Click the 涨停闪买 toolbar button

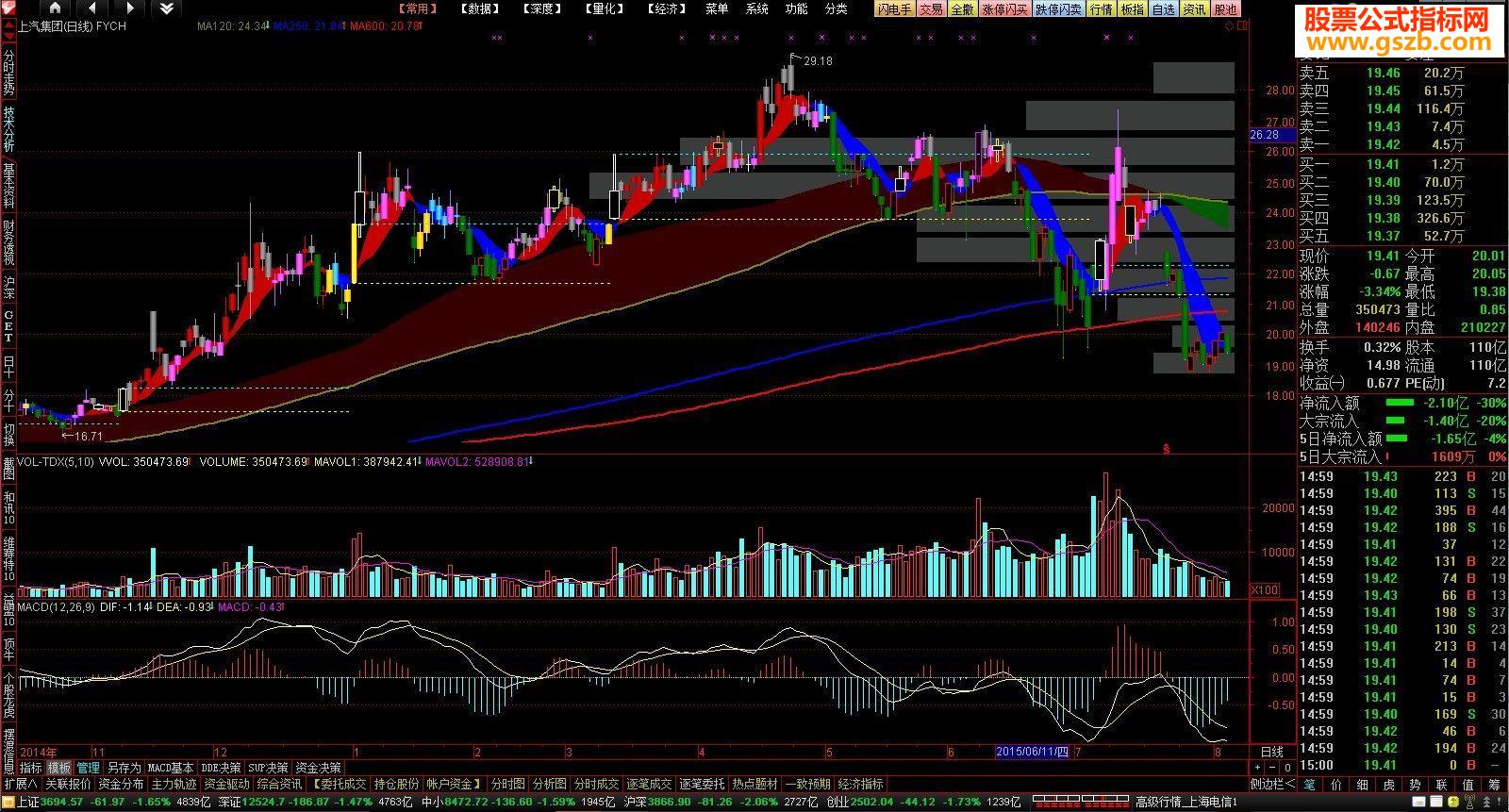click(x=1004, y=9)
